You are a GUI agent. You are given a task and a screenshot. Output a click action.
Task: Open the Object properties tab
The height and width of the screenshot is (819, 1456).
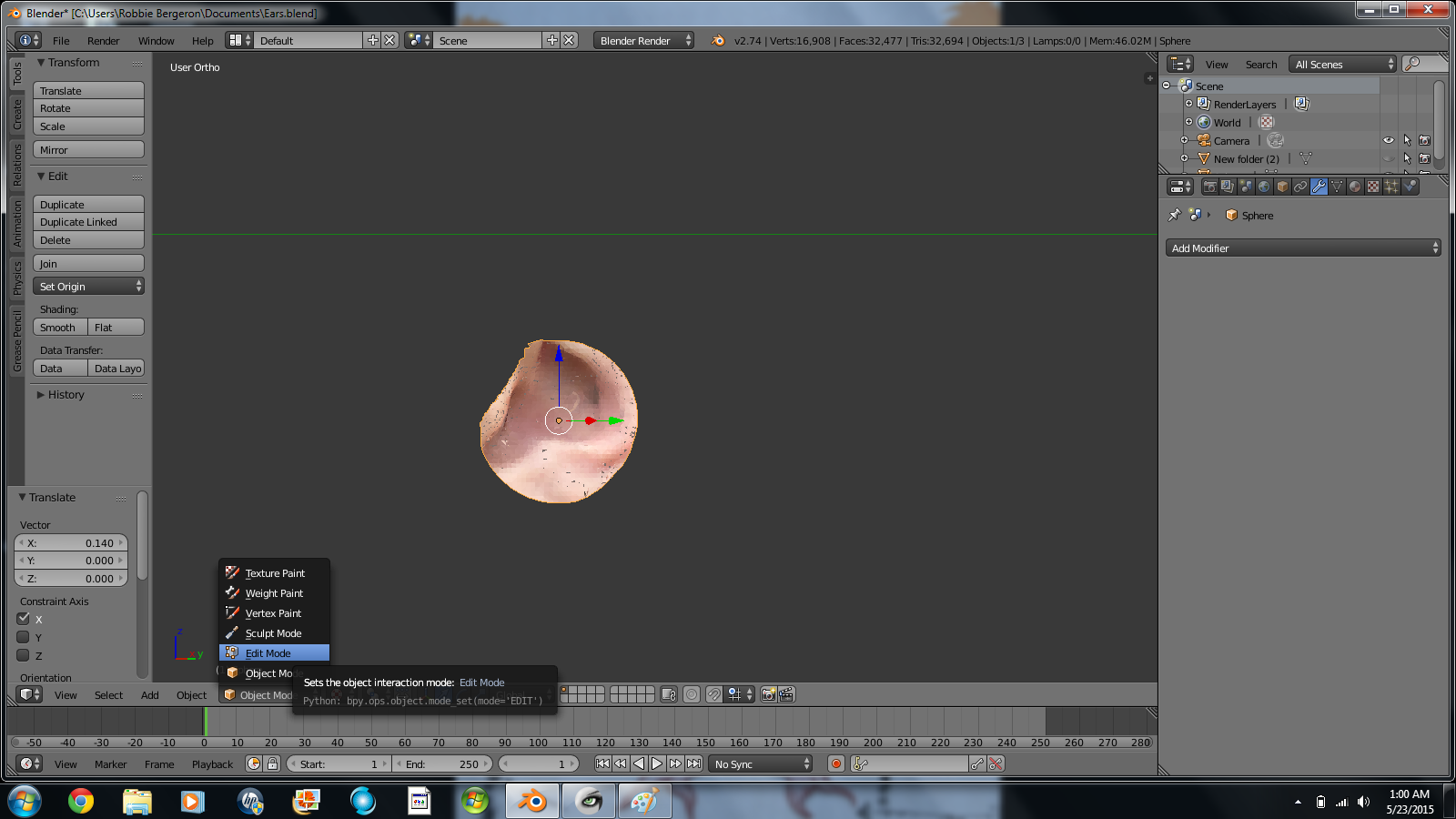[1282, 187]
